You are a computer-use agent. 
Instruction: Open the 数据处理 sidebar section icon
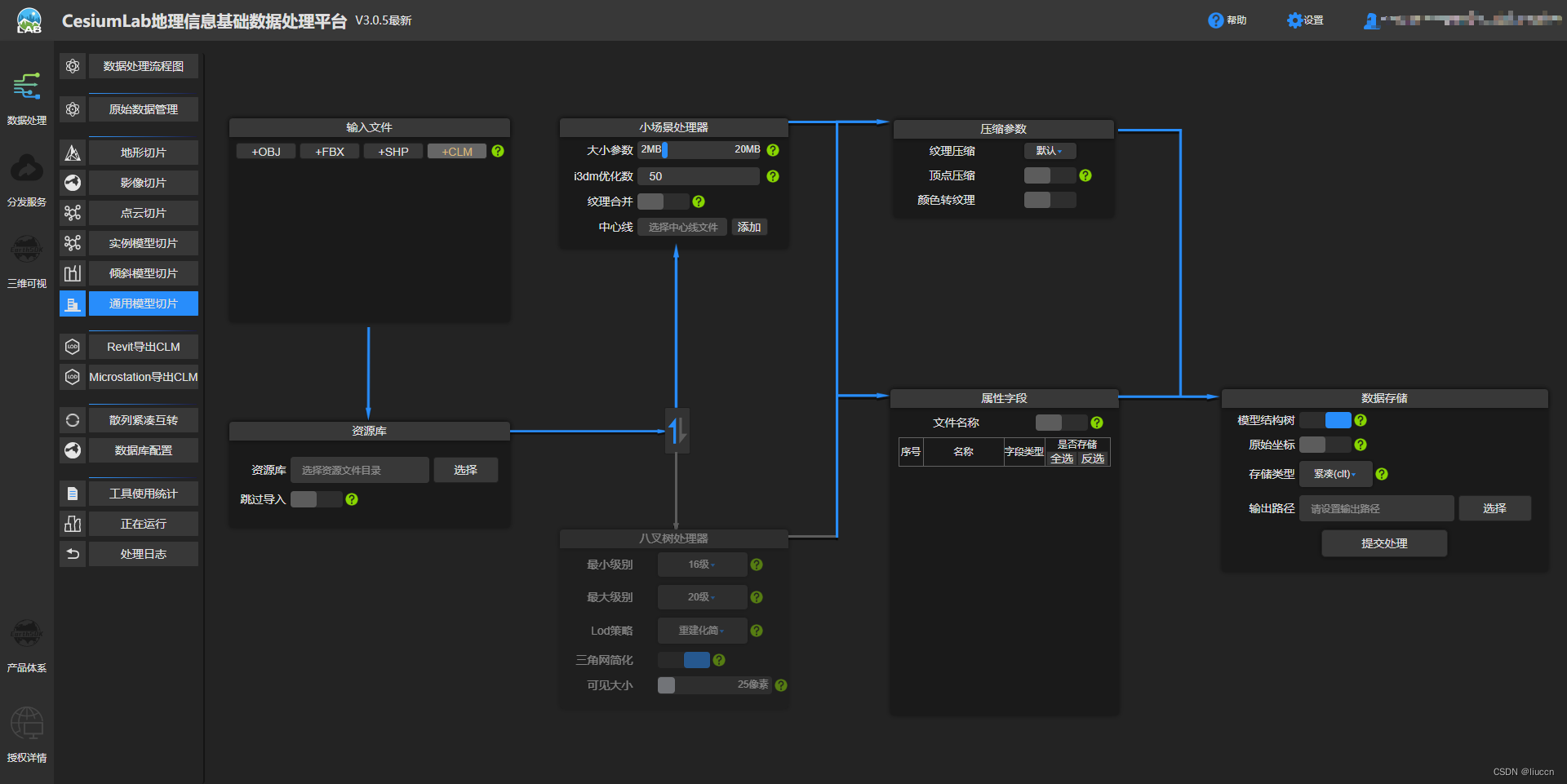point(27,86)
